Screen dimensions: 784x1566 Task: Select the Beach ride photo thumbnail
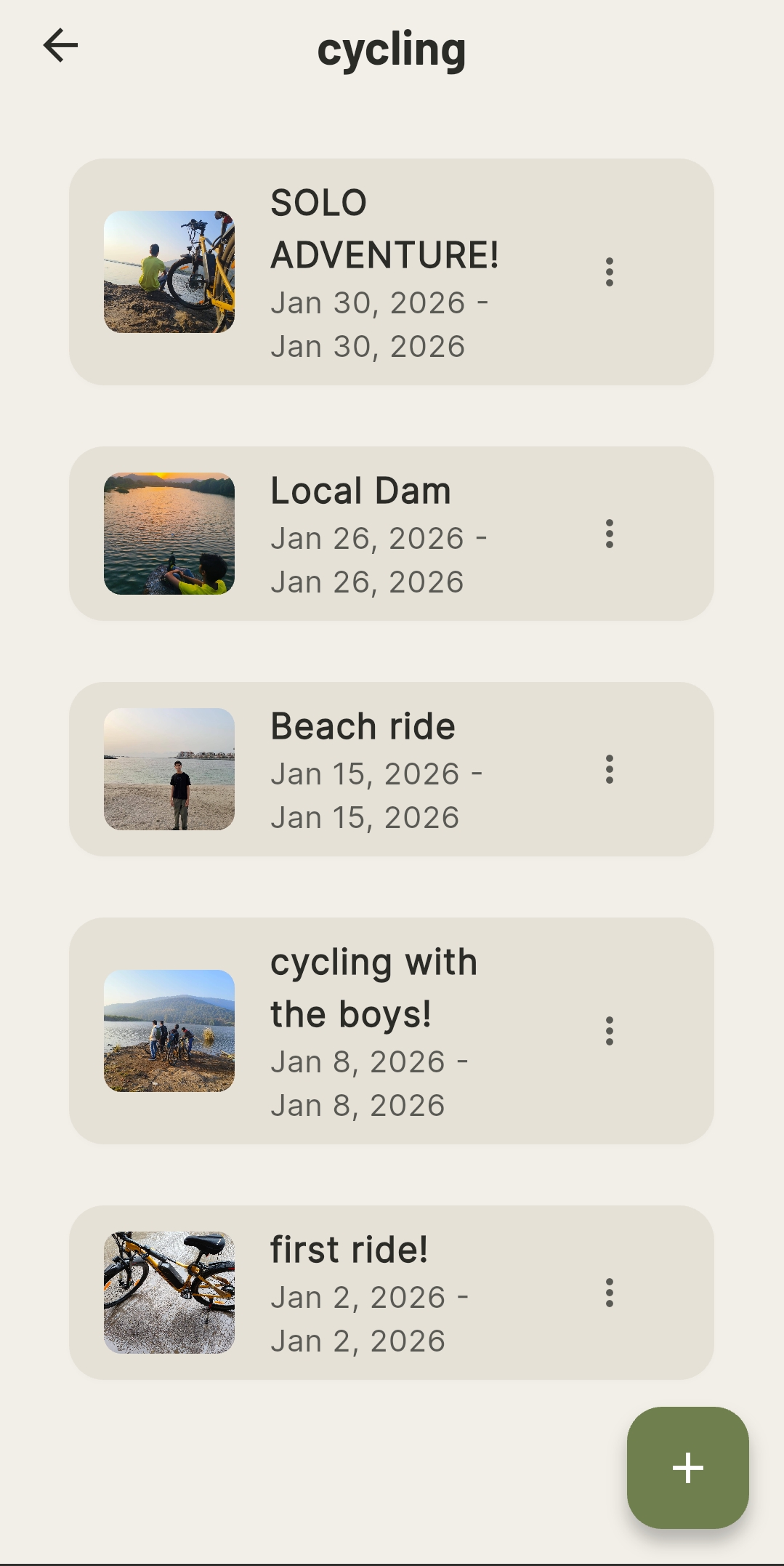pyautogui.click(x=169, y=769)
